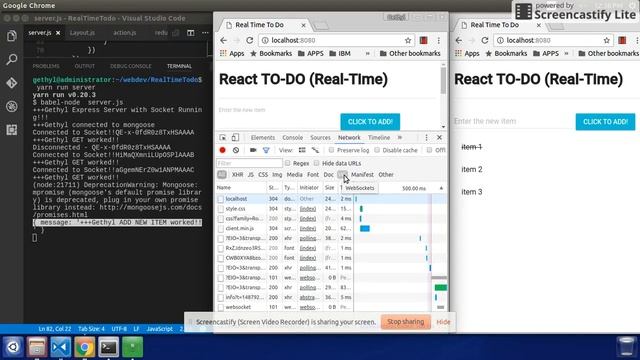The height and width of the screenshot is (360, 640).
Task: Switch to DevTools Sources tab
Action: coord(320,138)
